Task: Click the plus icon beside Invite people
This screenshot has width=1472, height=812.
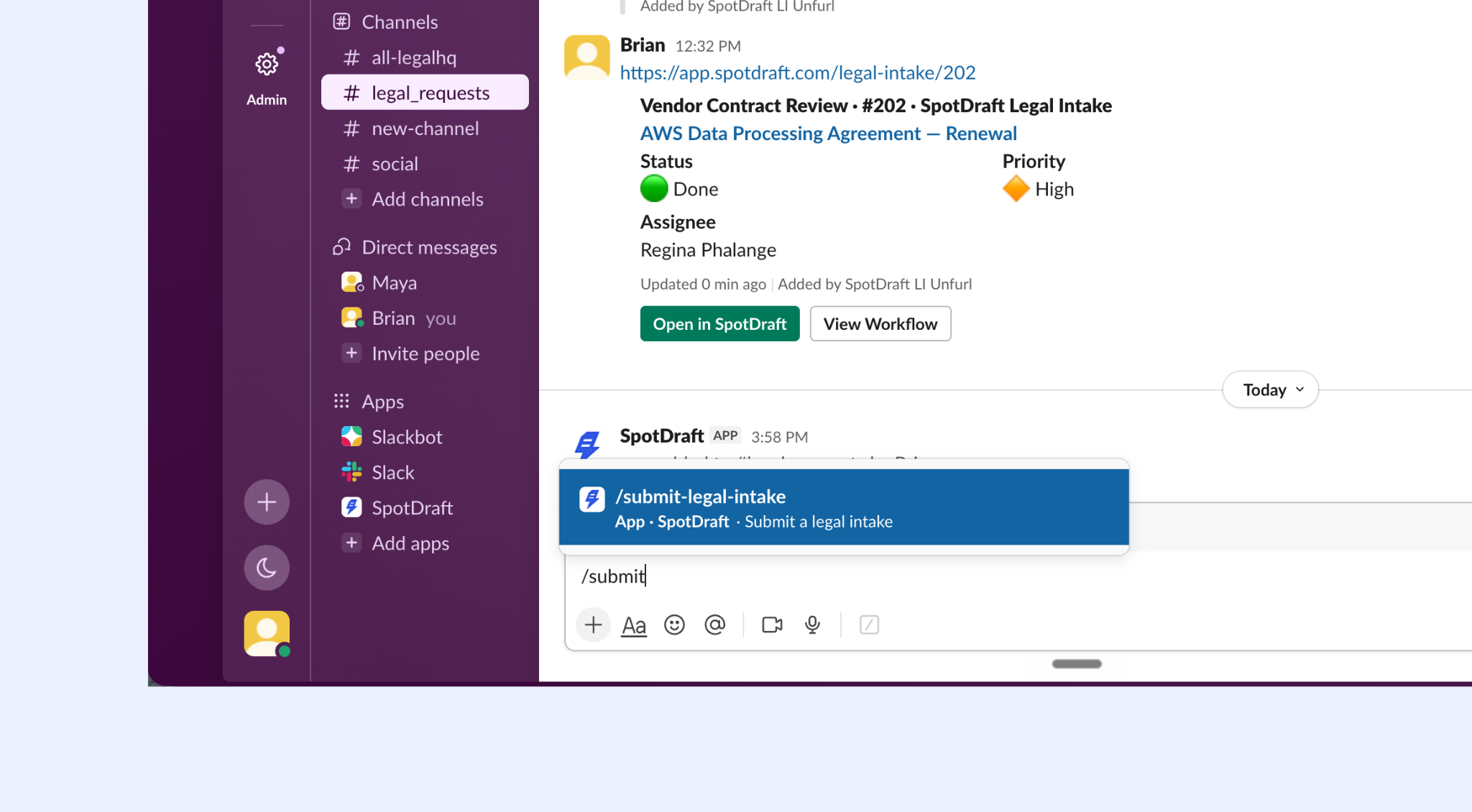Action: 351,353
